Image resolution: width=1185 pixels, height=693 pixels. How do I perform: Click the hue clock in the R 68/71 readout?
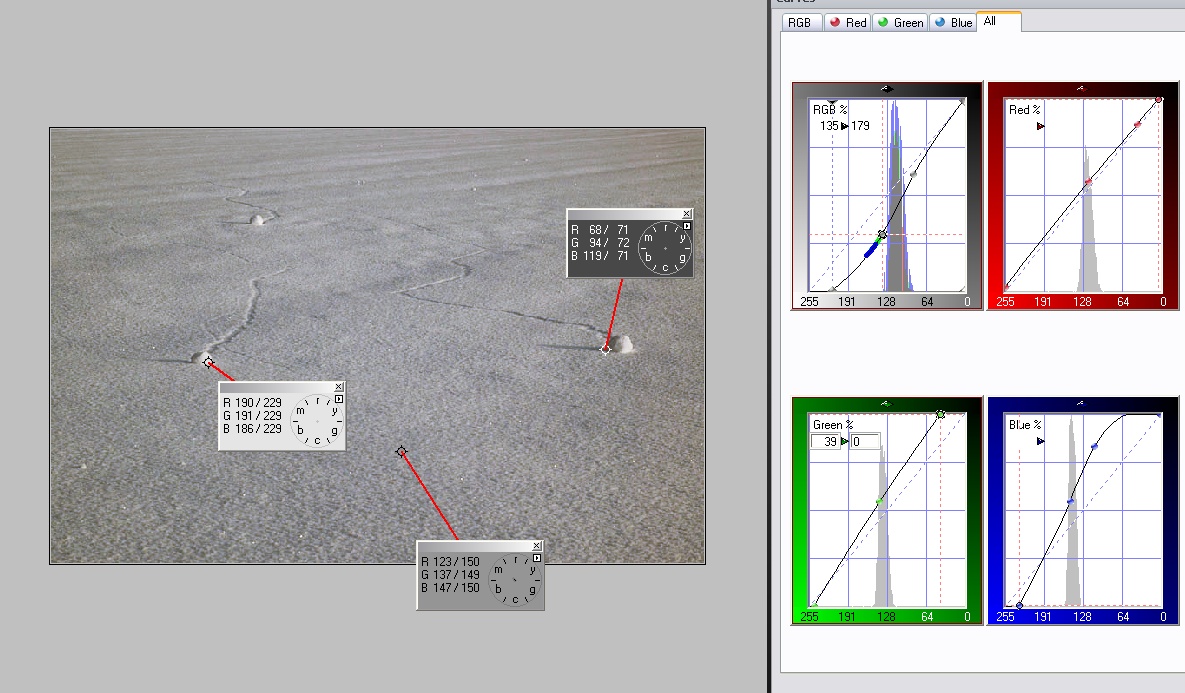point(664,248)
